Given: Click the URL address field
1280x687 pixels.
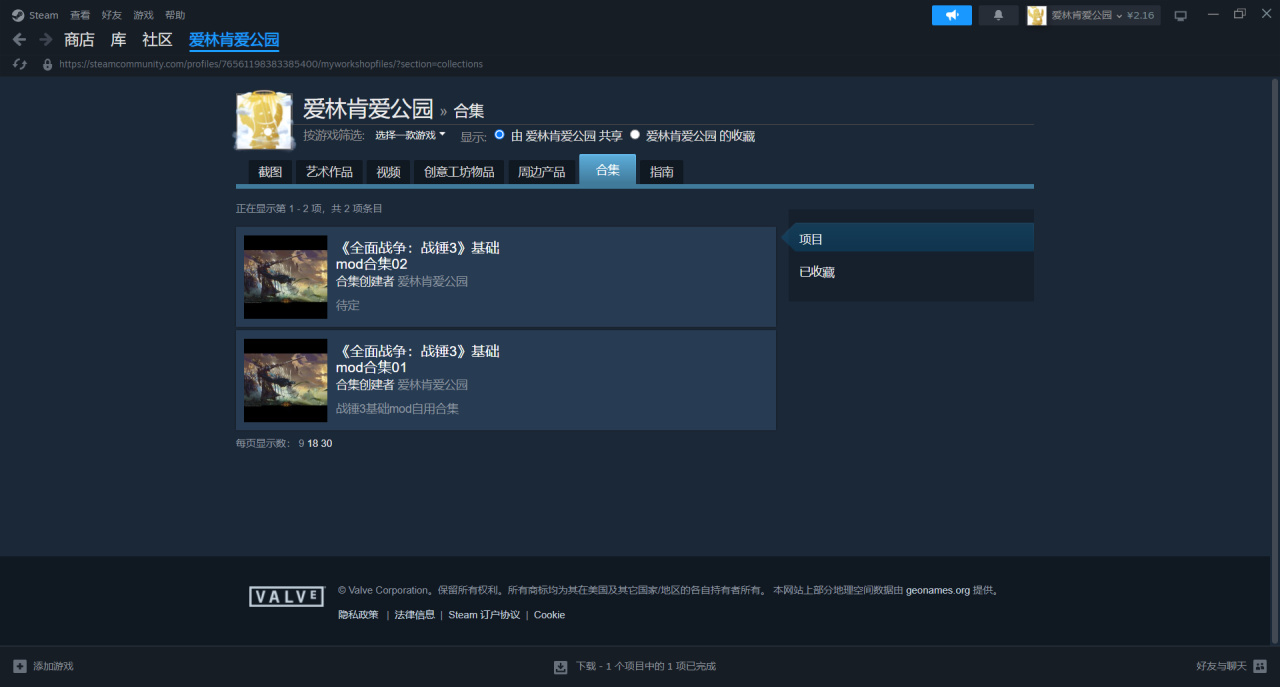Looking at the screenshot, I should 271,64.
